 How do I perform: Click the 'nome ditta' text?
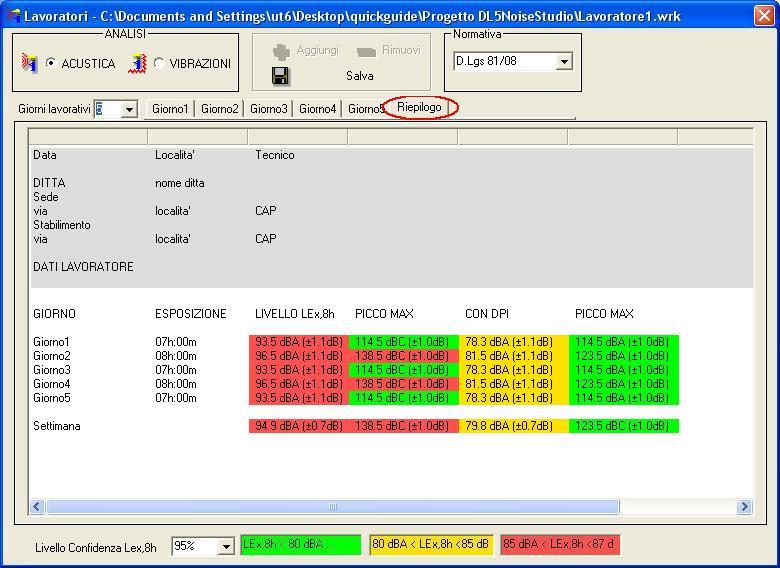coord(180,183)
